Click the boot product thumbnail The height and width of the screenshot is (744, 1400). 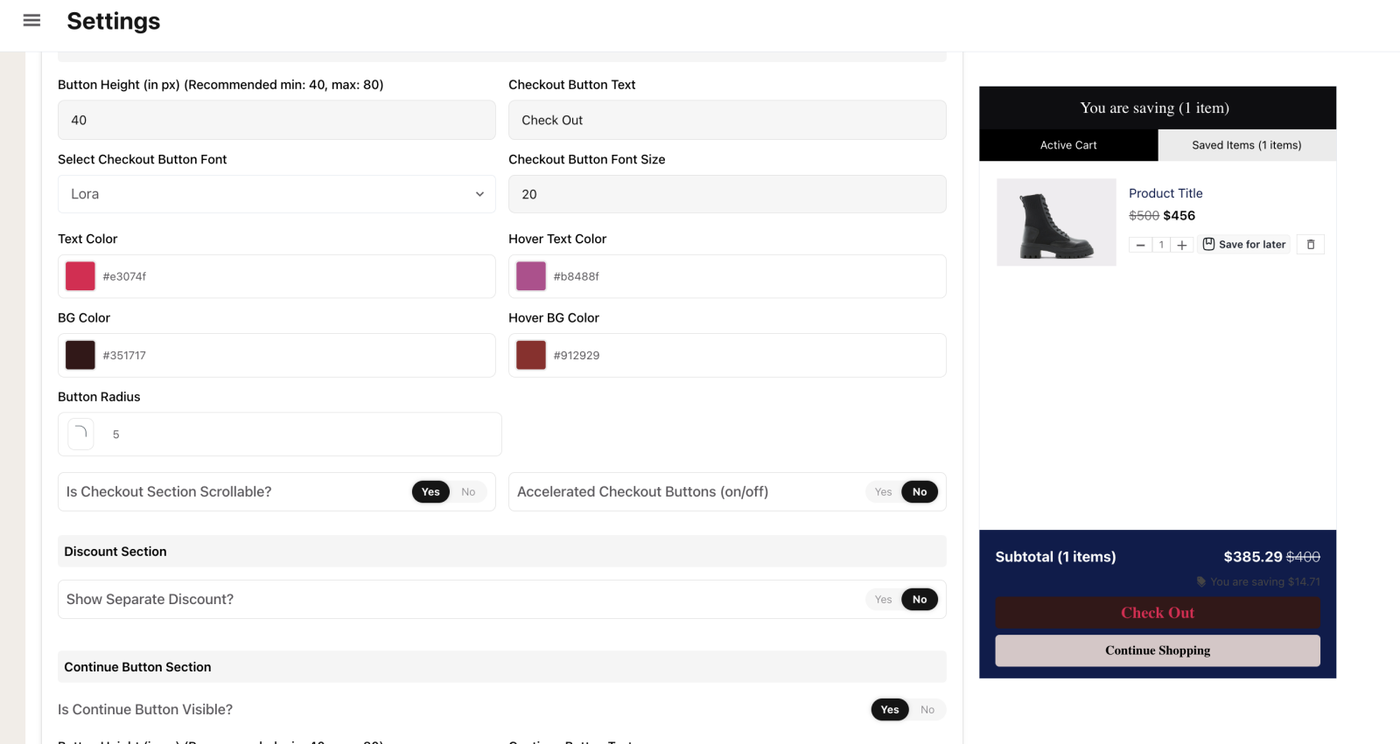point(1056,222)
